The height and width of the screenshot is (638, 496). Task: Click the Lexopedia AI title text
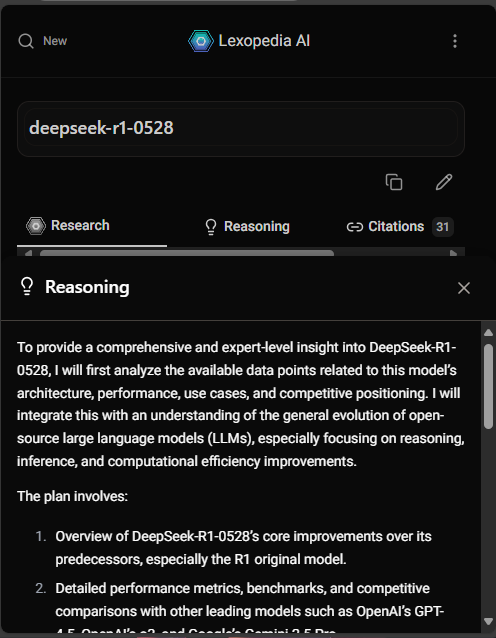click(264, 41)
